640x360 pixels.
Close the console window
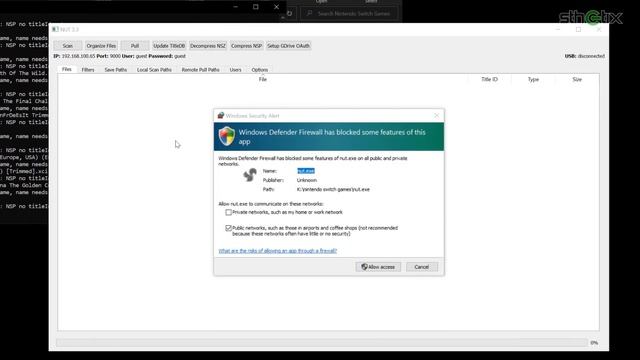point(276,7)
